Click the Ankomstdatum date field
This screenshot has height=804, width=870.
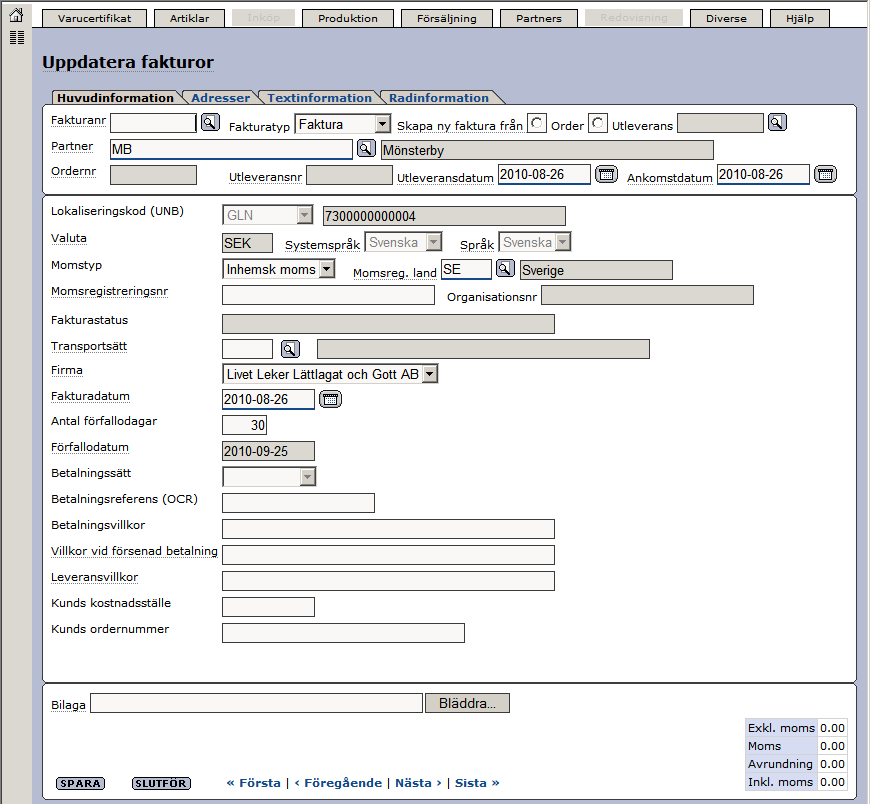(x=763, y=174)
